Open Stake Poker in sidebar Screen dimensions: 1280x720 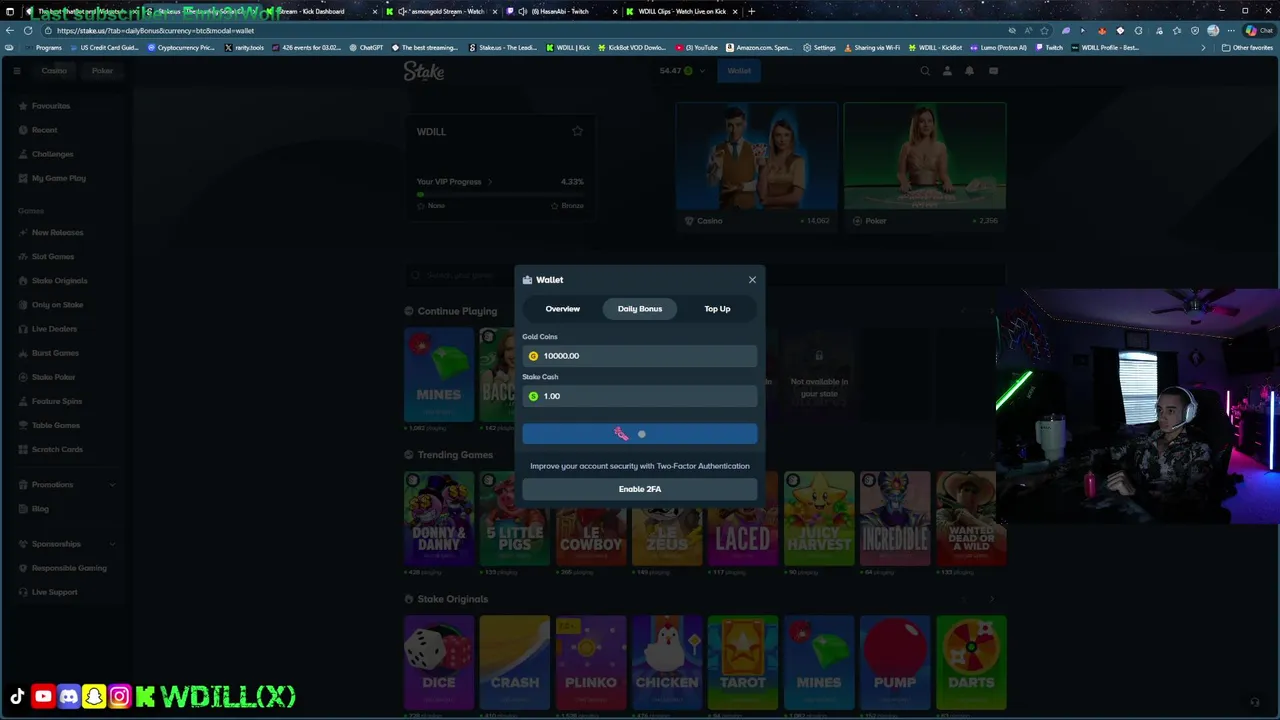(53, 377)
